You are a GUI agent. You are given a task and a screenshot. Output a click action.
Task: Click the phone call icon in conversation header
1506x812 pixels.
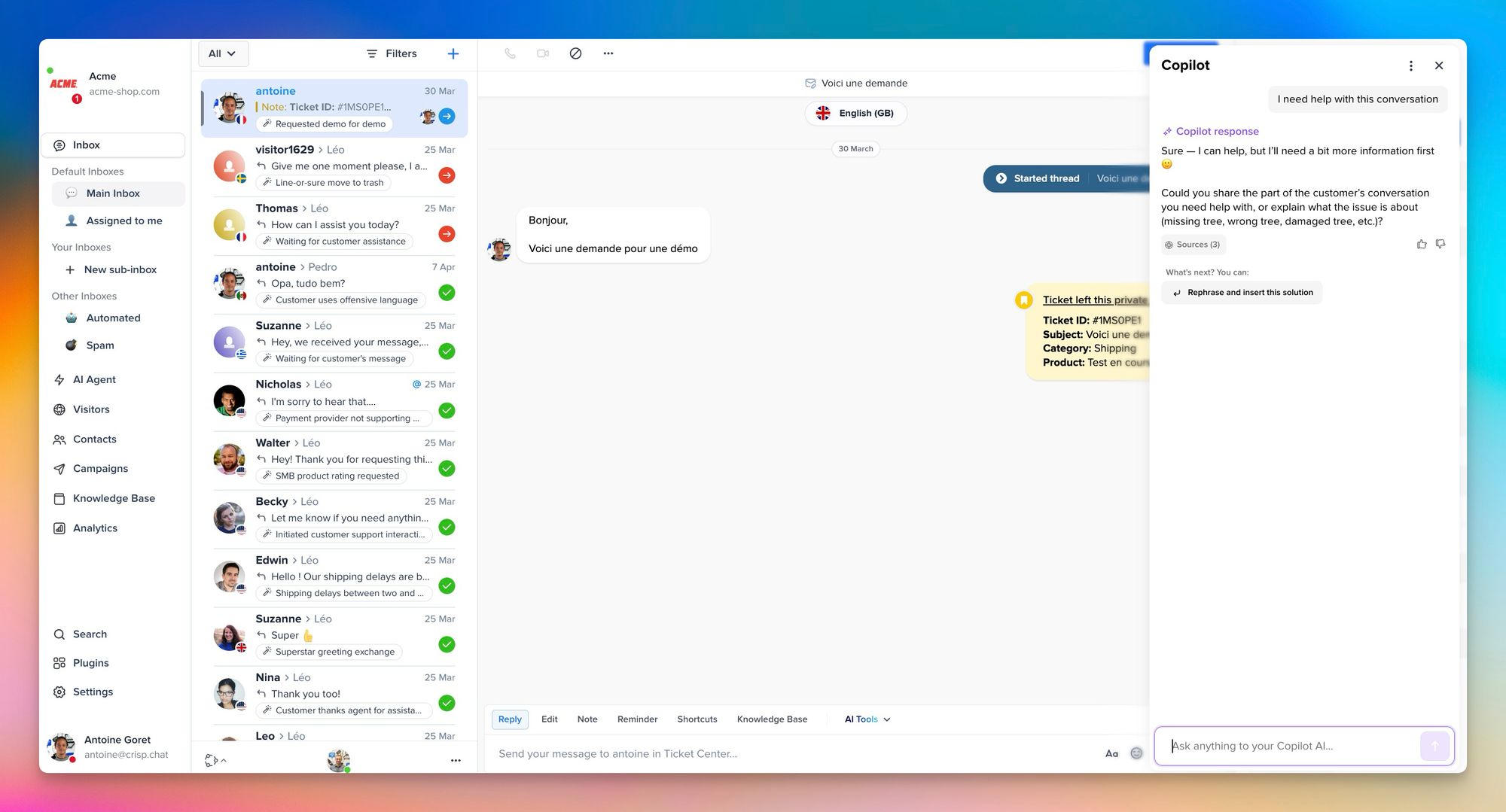click(510, 53)
